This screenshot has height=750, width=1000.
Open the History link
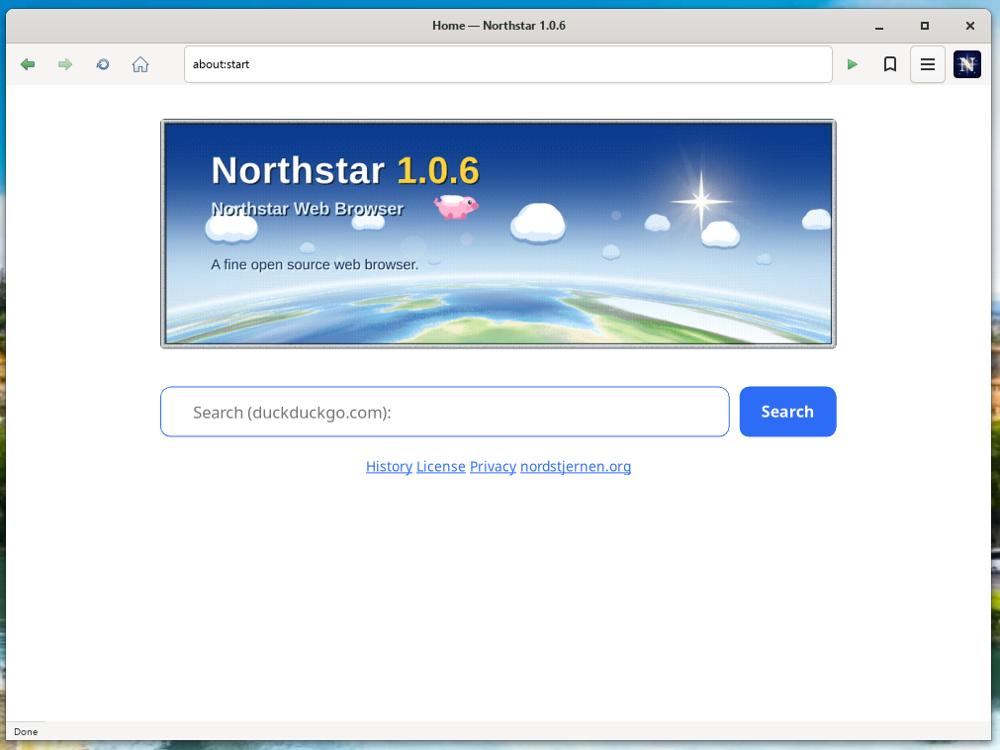pos(389,466)
